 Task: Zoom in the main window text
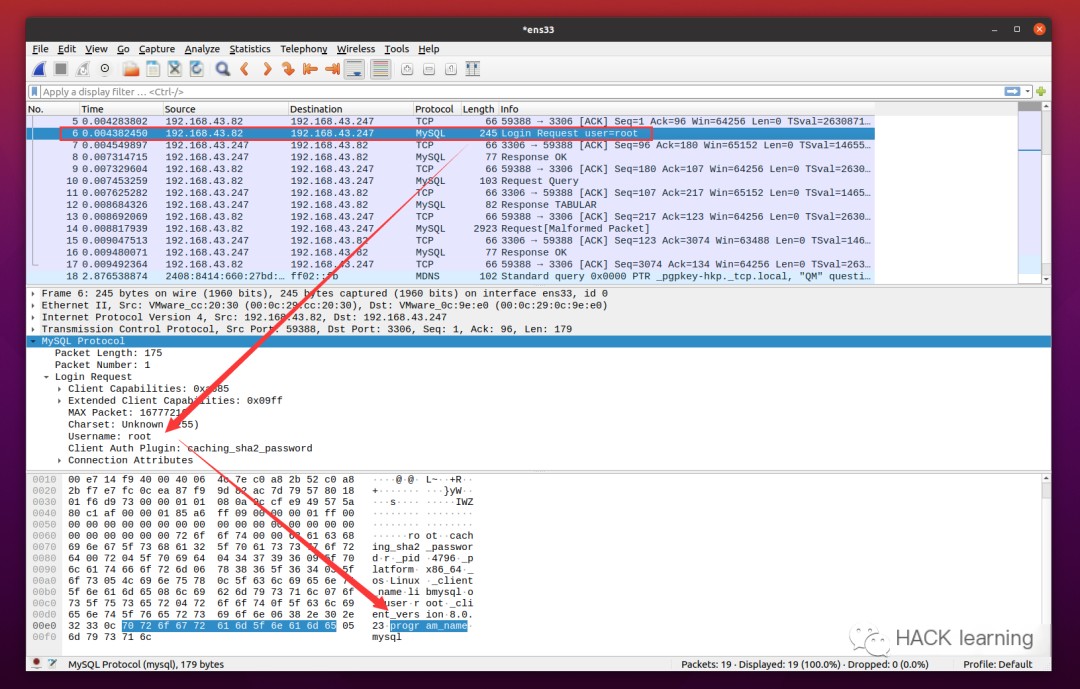(407, 69)
